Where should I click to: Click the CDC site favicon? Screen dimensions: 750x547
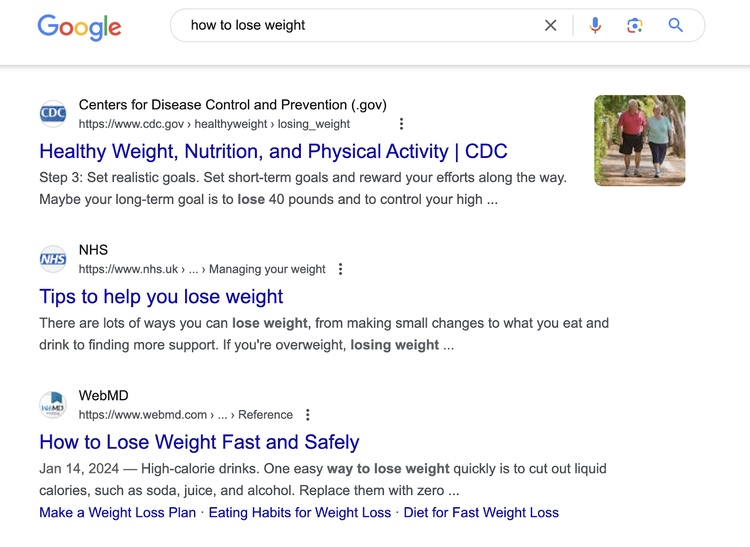coord(53,114)
